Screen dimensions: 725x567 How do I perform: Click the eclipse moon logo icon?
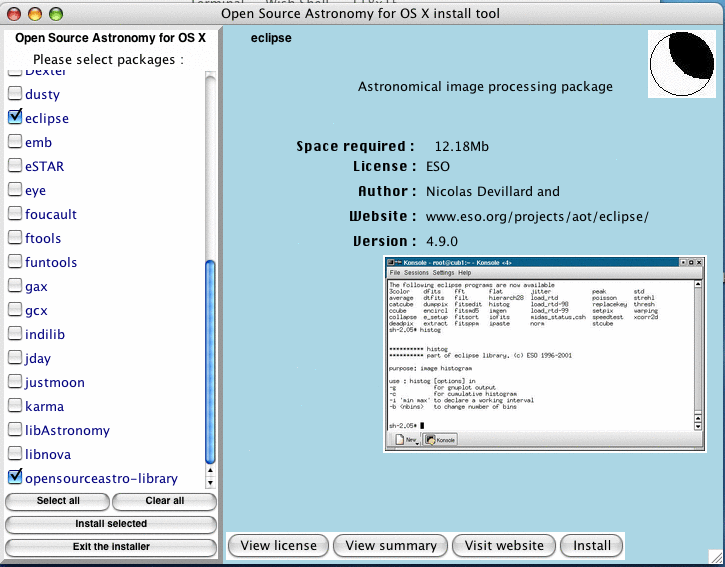pos(682,64)
